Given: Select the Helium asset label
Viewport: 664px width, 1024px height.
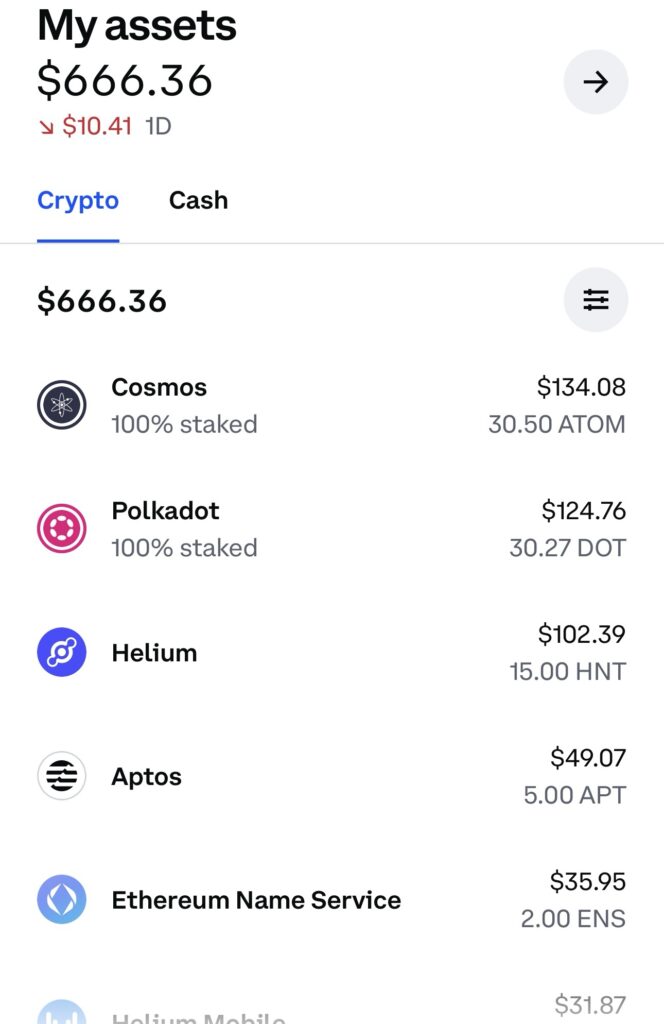Looking at the screenshot, I should [x=154, y=652].
